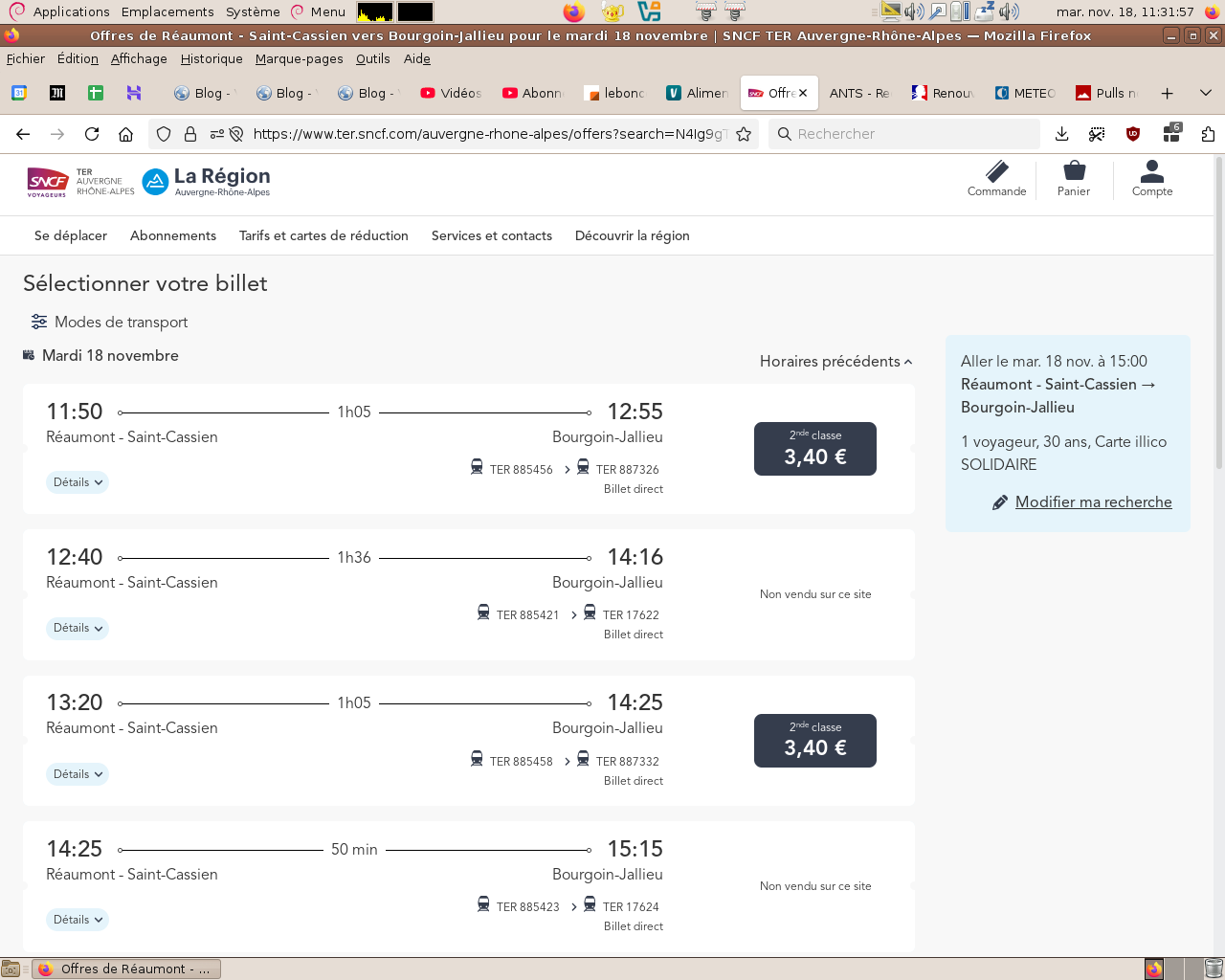Open Historique in Firefox menu bar
This screenshot has height=980, width=1225.
(x=212, y=58)
